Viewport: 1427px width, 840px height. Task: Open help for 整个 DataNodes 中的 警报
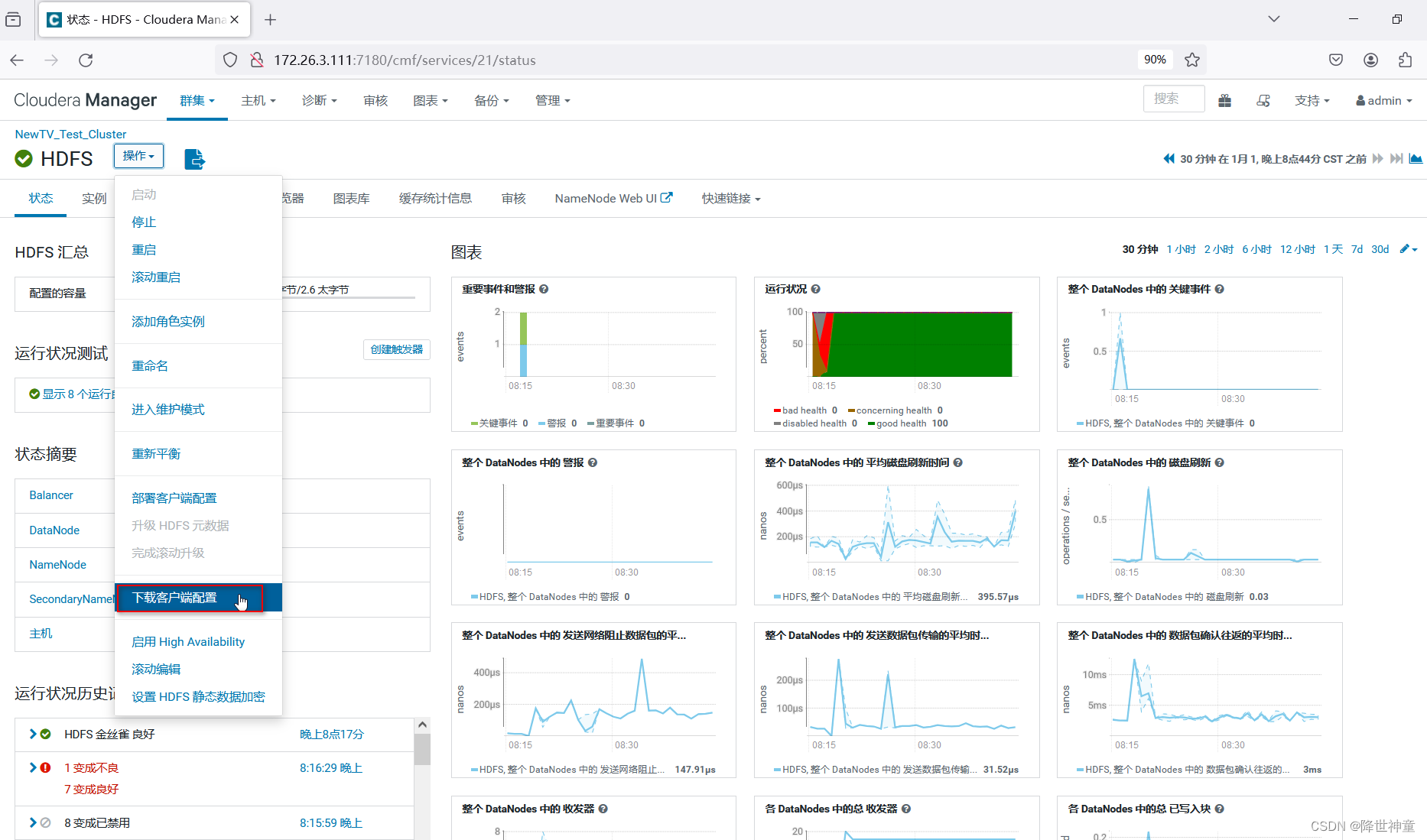593,462
